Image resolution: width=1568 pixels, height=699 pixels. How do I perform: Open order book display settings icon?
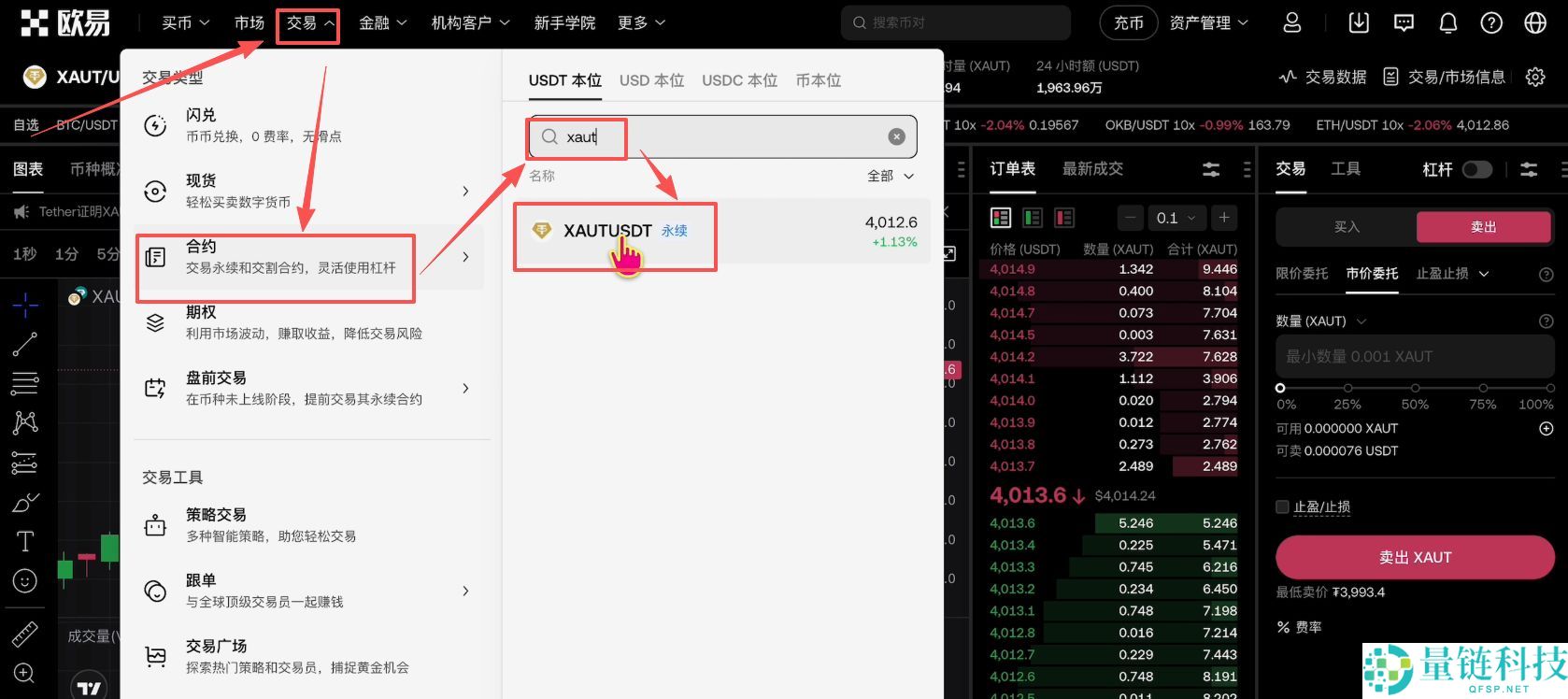coord(1211,169)
